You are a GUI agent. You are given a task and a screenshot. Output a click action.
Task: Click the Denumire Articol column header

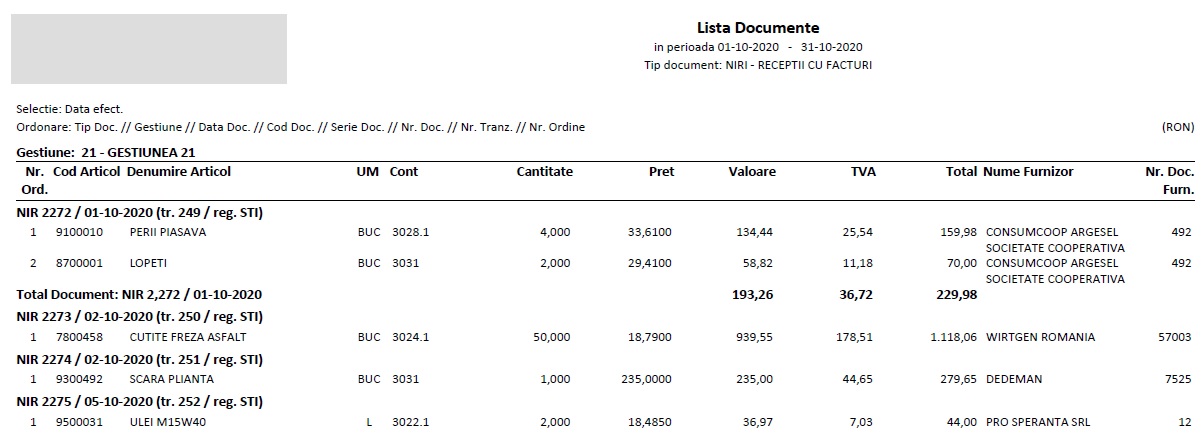click(179, 172)
